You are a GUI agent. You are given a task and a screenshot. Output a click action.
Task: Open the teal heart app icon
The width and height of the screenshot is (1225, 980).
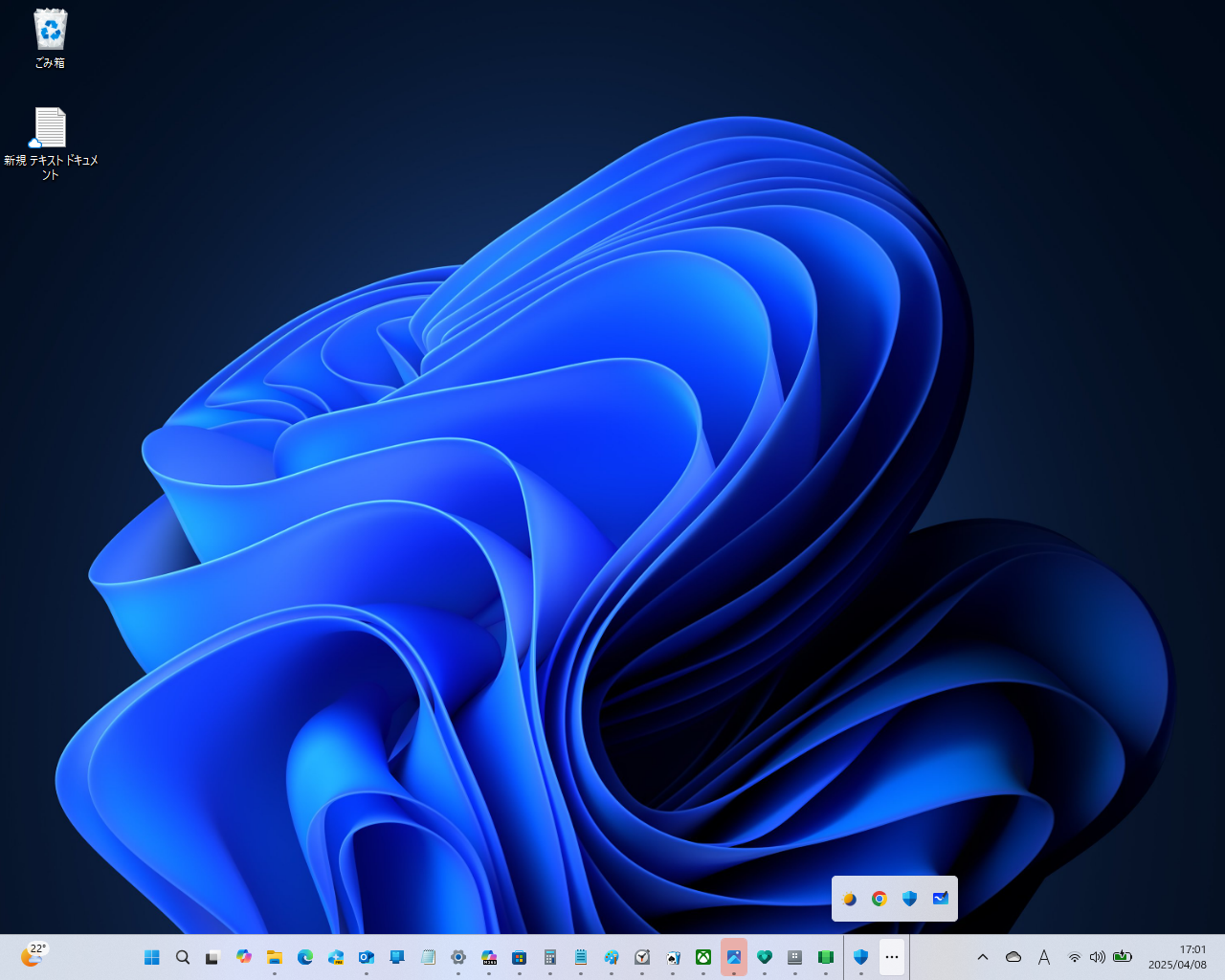point(765,957)
